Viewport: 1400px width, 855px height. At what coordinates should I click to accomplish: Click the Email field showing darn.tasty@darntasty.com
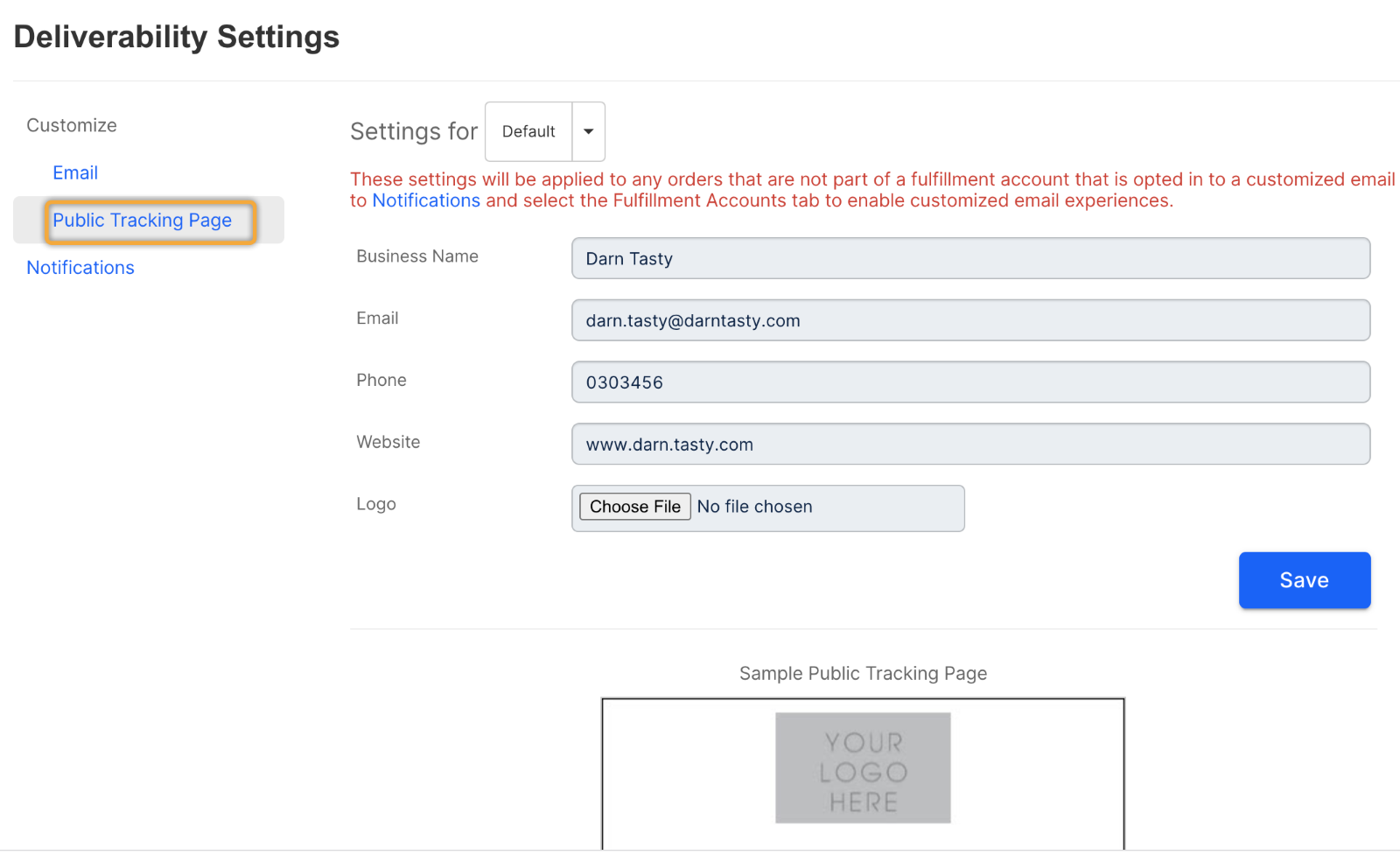(x=970, y=320)
